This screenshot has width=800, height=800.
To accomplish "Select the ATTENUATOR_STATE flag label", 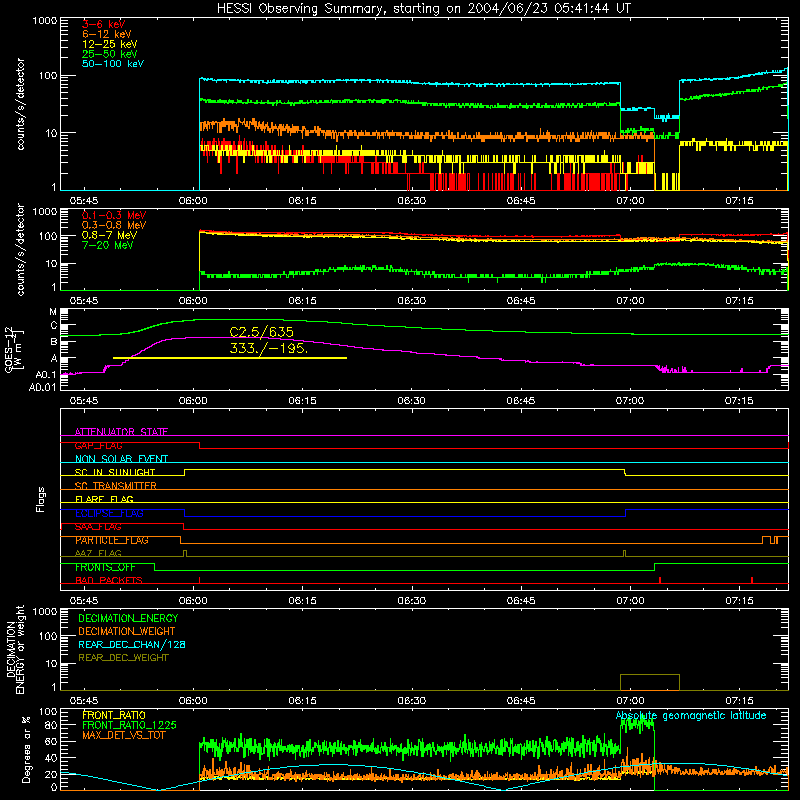I will (121, 432).
